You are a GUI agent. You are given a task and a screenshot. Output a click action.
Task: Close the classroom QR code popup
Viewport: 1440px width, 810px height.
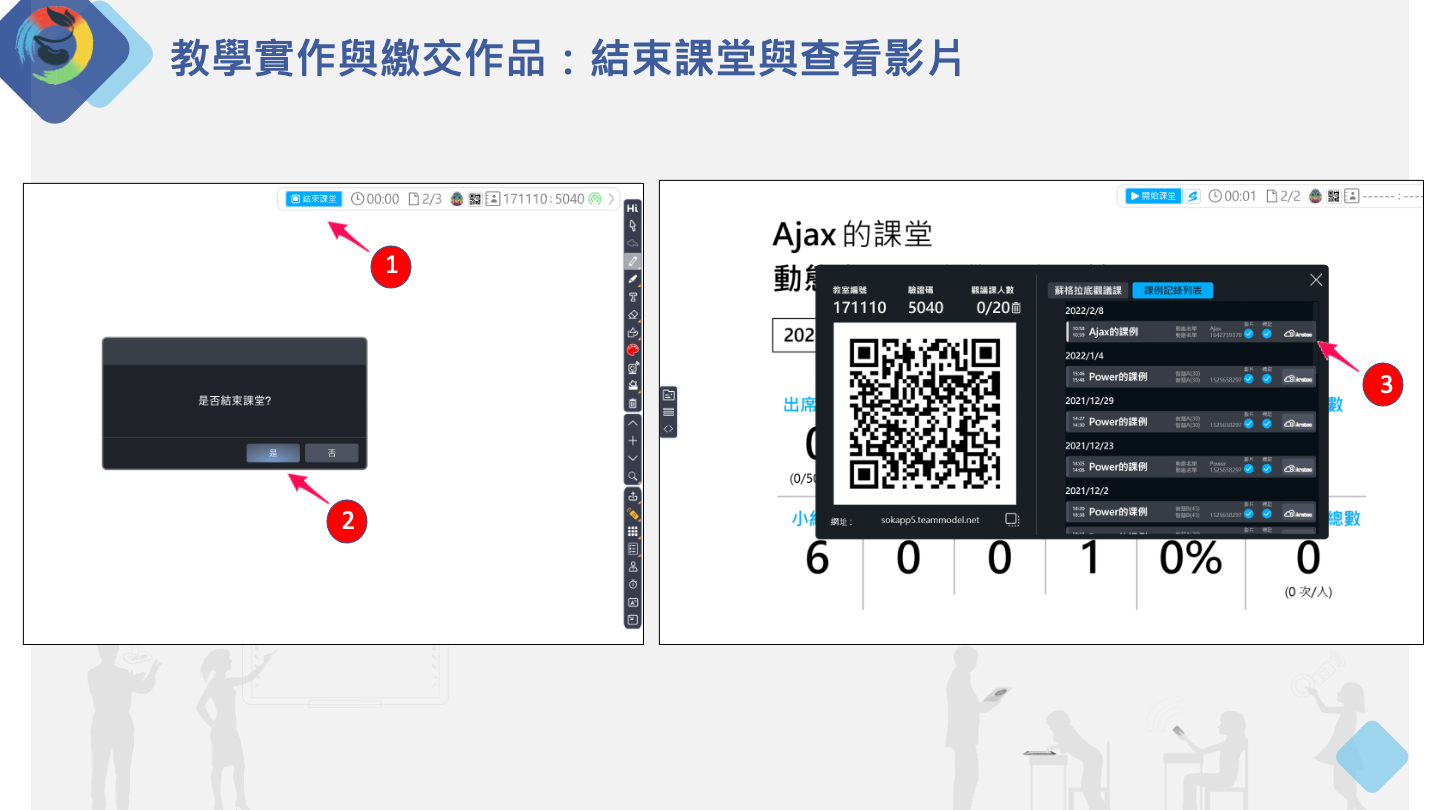coord(1315,281)
